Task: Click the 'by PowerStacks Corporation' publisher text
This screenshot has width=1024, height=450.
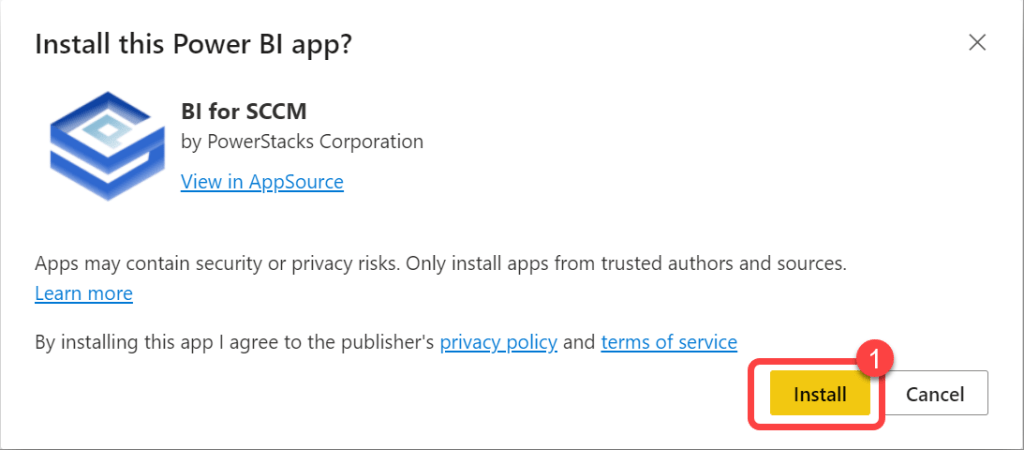Action: (302, 142)
